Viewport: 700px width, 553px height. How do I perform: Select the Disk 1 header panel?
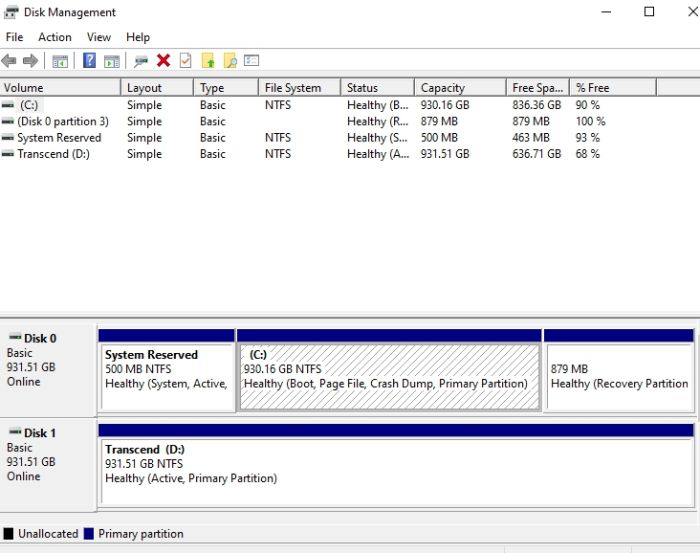48,465
